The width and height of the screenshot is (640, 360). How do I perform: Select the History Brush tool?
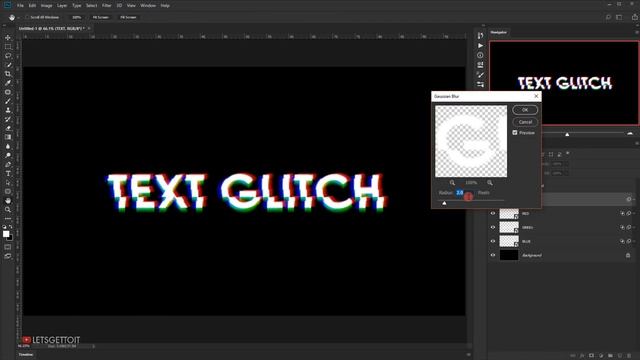[x=8, y=119]
